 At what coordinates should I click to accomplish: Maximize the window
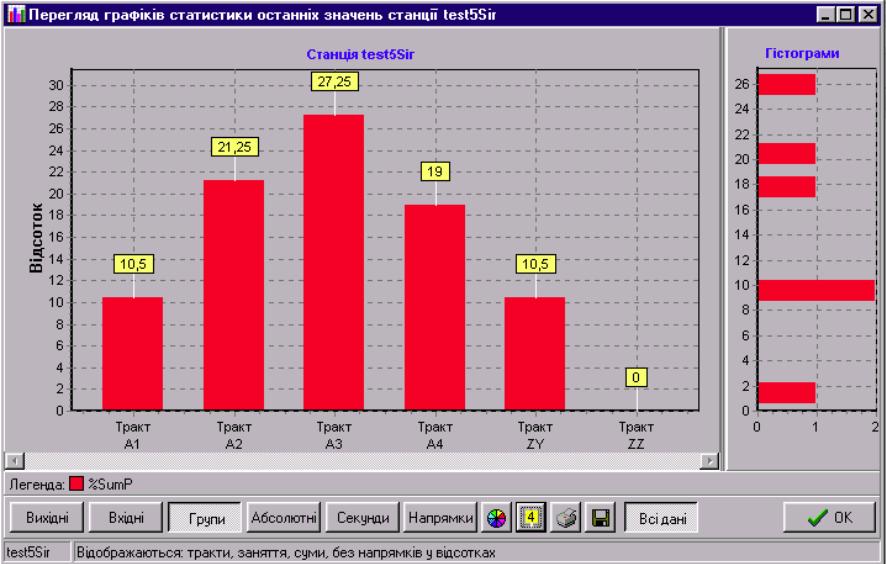pyautogui.click(x=846, y=14)
